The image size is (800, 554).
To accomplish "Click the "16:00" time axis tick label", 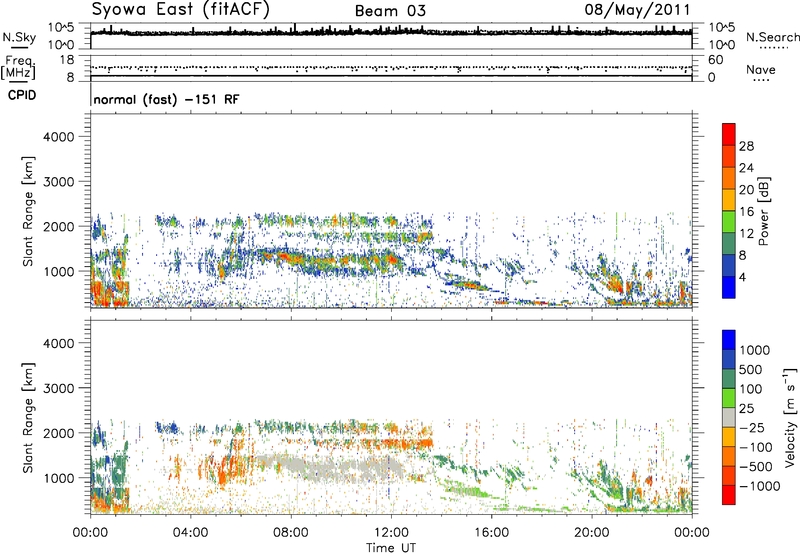I will tap(491, 533).
